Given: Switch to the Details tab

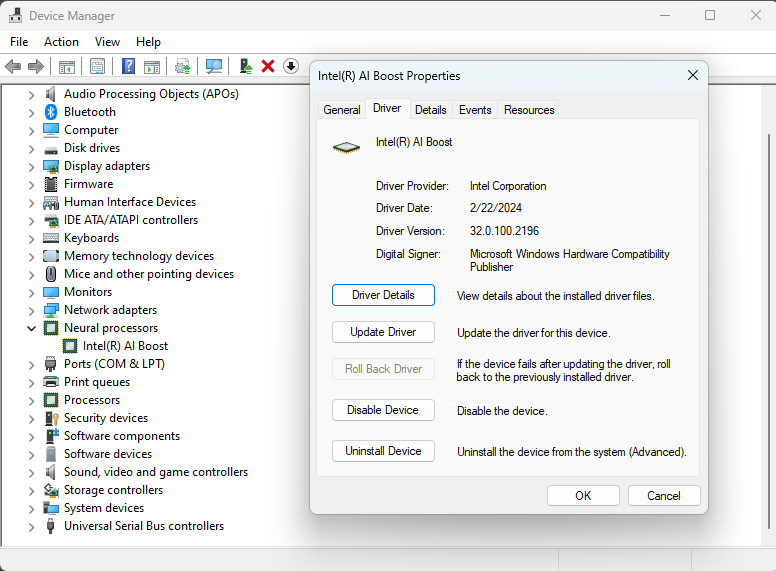Looking at the screenshot, I should point(431,110).
